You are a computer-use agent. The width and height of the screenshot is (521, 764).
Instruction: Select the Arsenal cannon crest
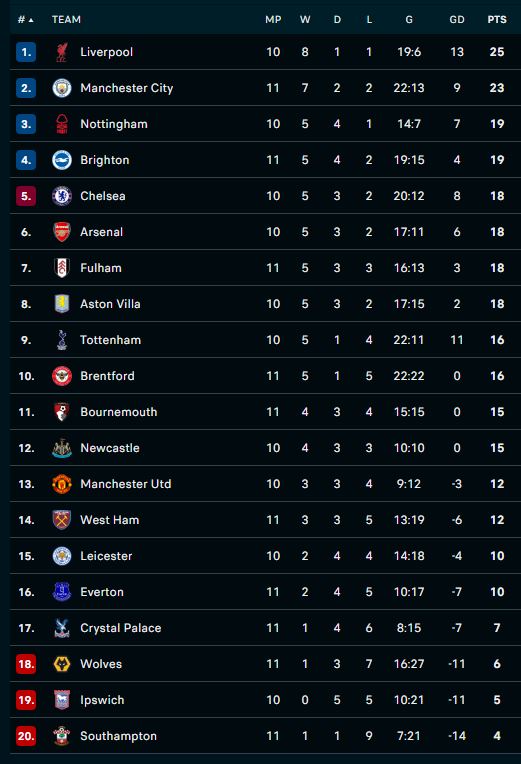62,232
